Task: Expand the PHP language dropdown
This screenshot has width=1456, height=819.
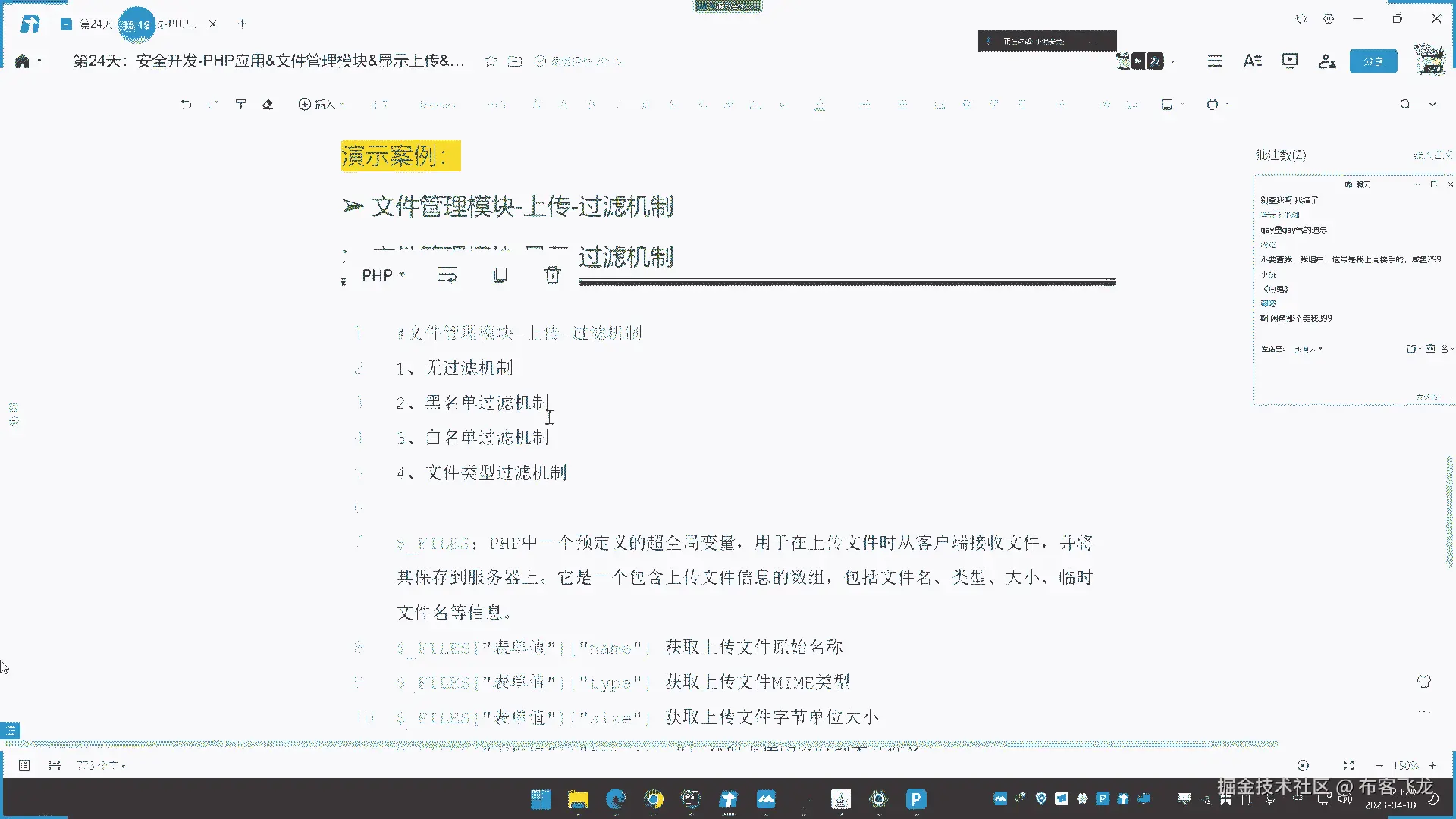Action: point(383,275)
